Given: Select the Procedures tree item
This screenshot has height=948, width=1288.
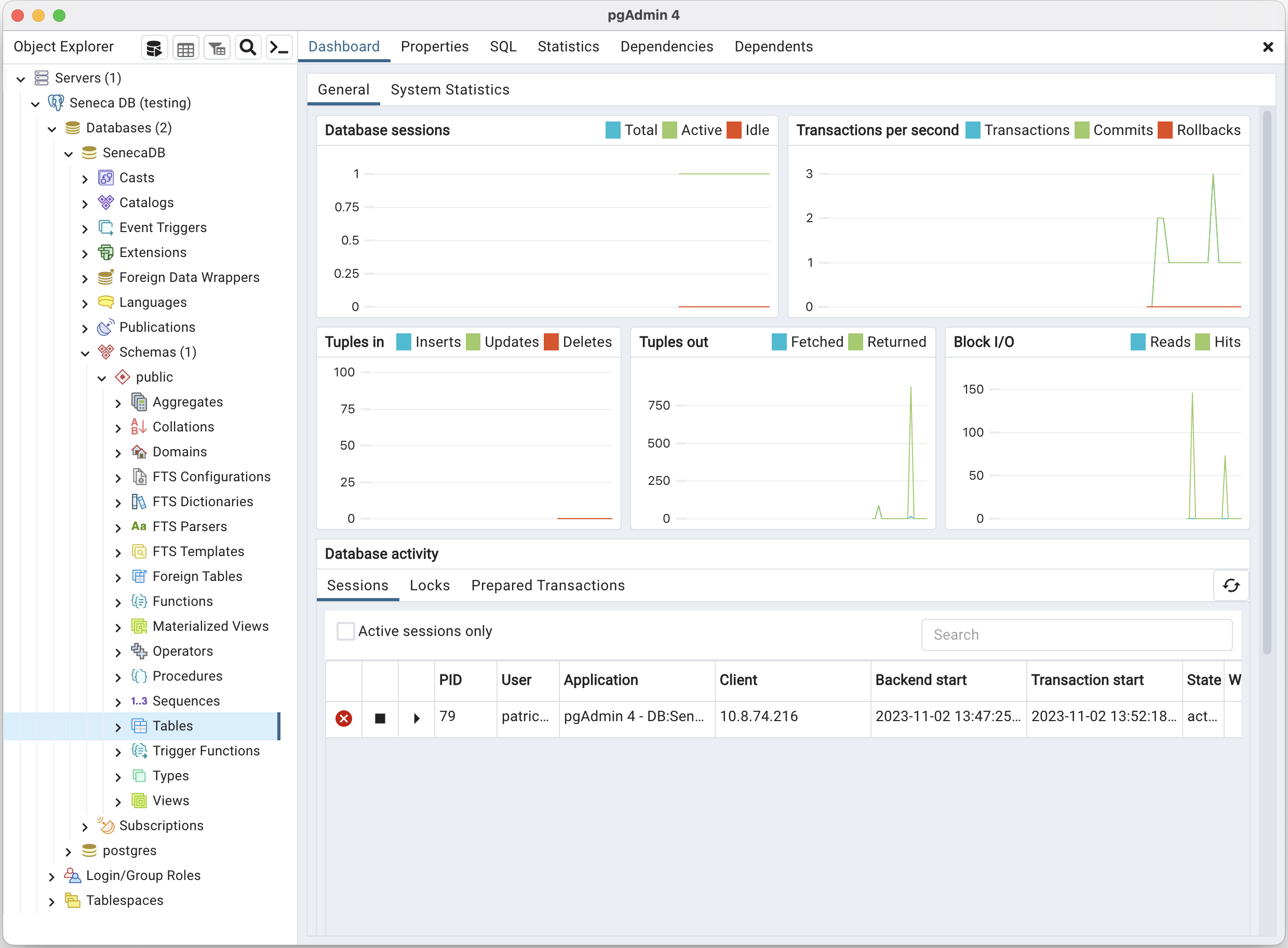Looking at the screenshot, I should [187, 676].
